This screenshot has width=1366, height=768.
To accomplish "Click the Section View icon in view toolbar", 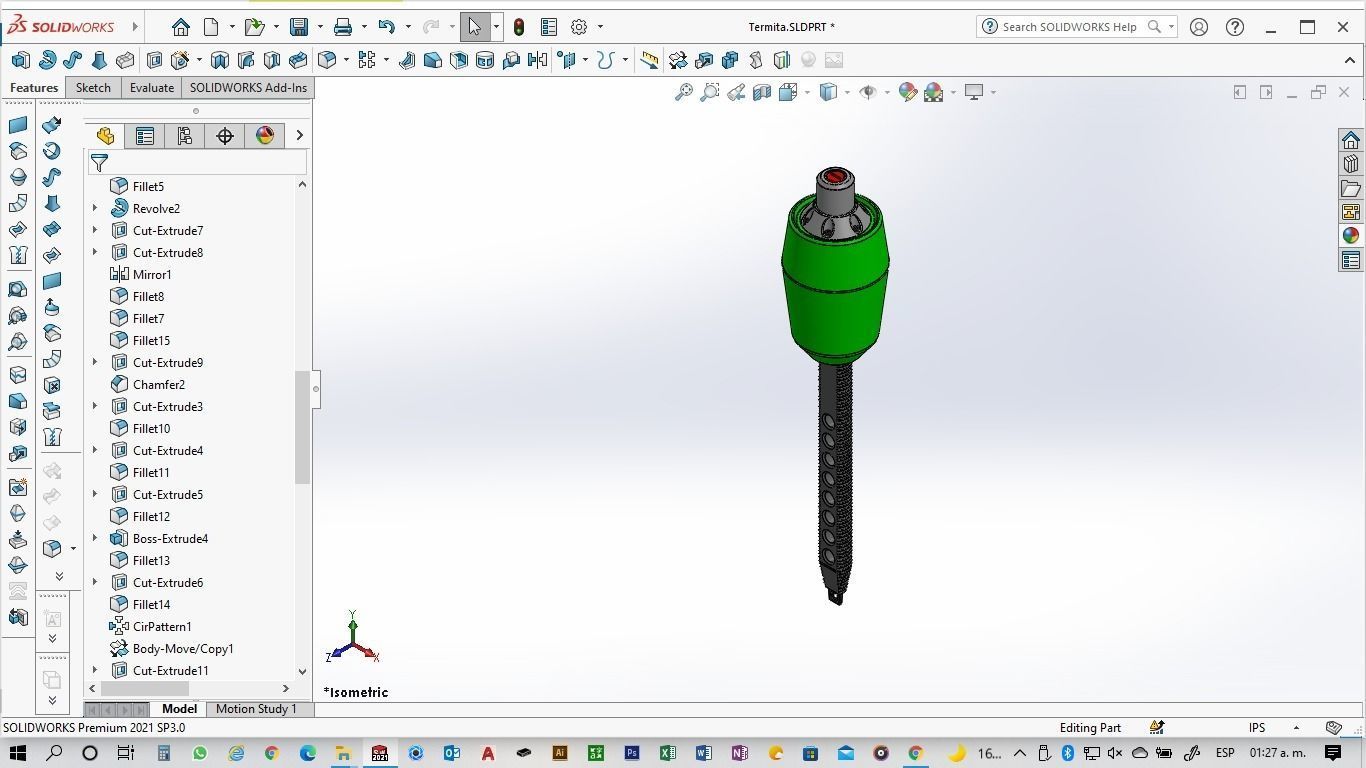I will pos(762,92).
